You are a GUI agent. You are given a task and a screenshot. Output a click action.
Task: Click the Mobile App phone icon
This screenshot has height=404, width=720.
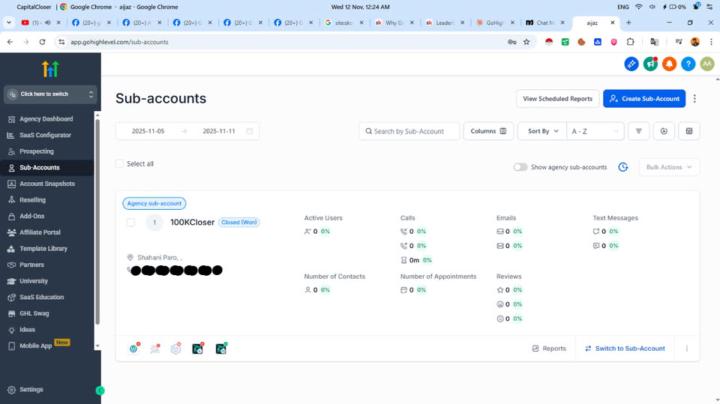coord(11,346)
